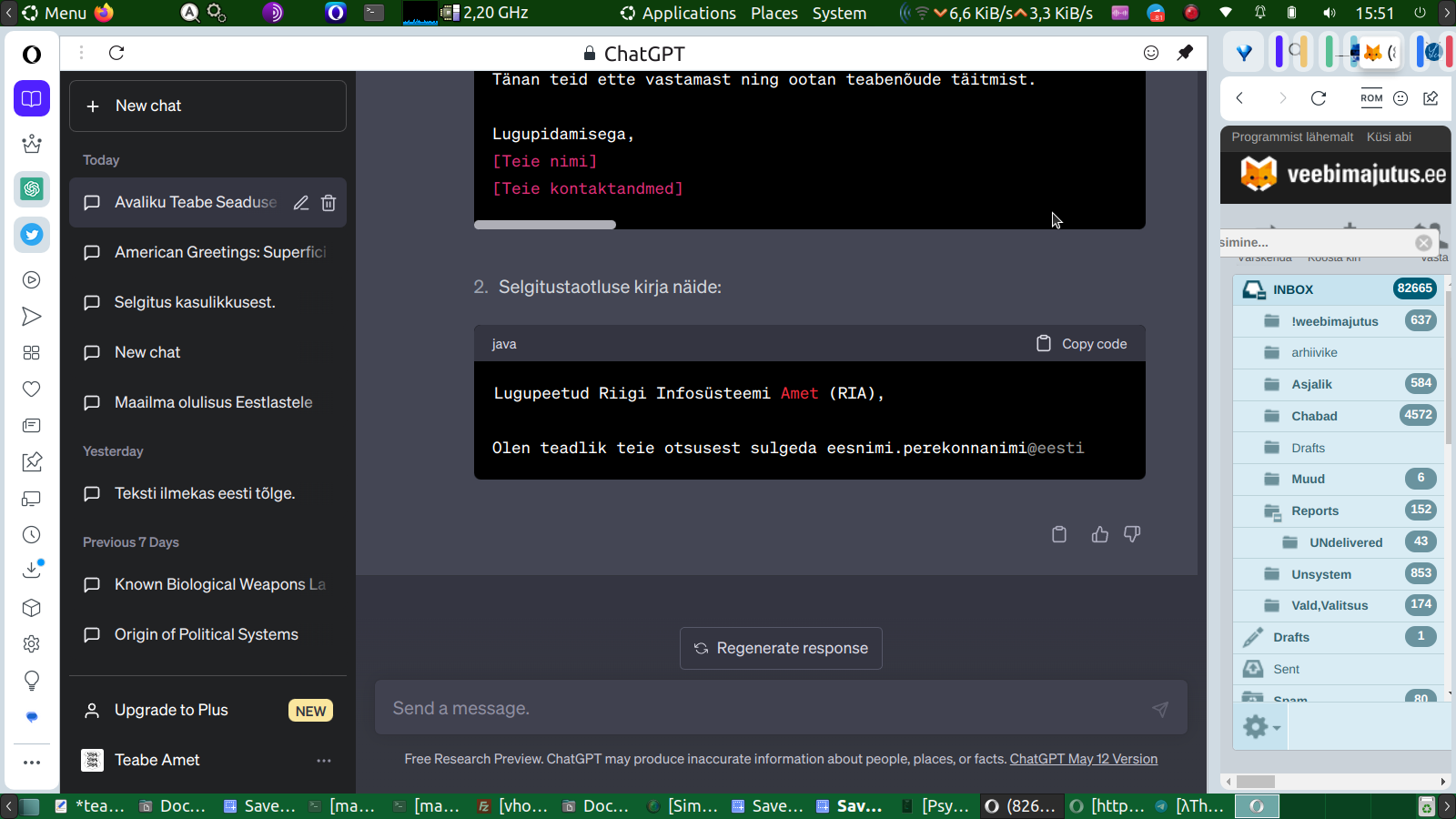Open the Teabe Amet account options menu
Image resolution: width=1456 pixels, height=819 pixels.
(323, 760)
